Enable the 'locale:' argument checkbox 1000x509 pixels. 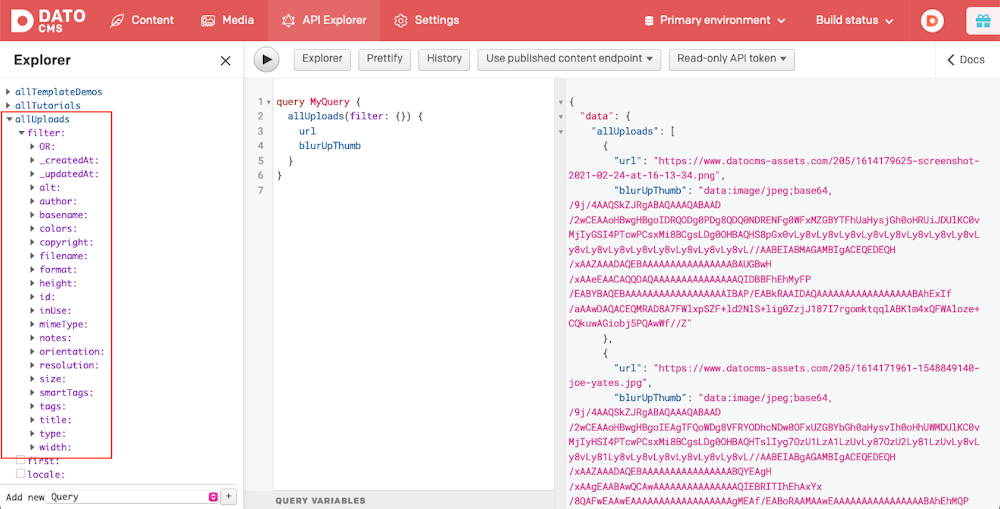coord(20,474)
